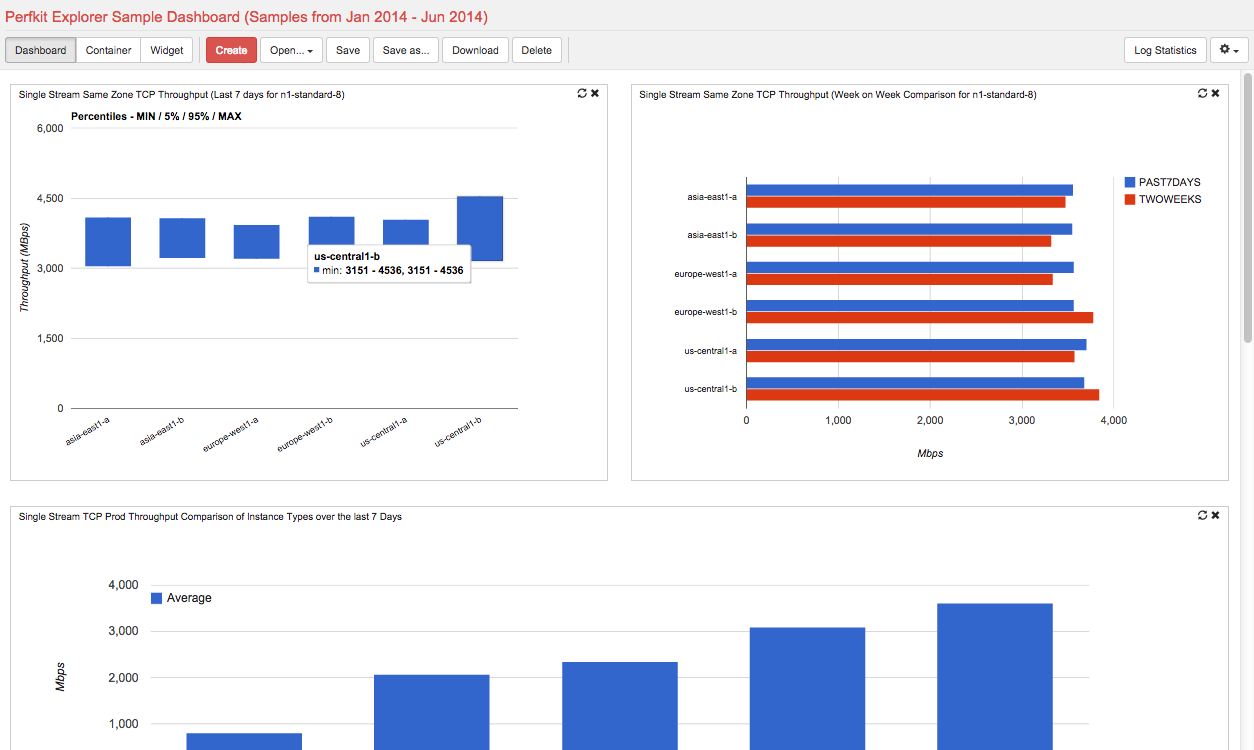Choose Save as... option

(x=406, y=50)
